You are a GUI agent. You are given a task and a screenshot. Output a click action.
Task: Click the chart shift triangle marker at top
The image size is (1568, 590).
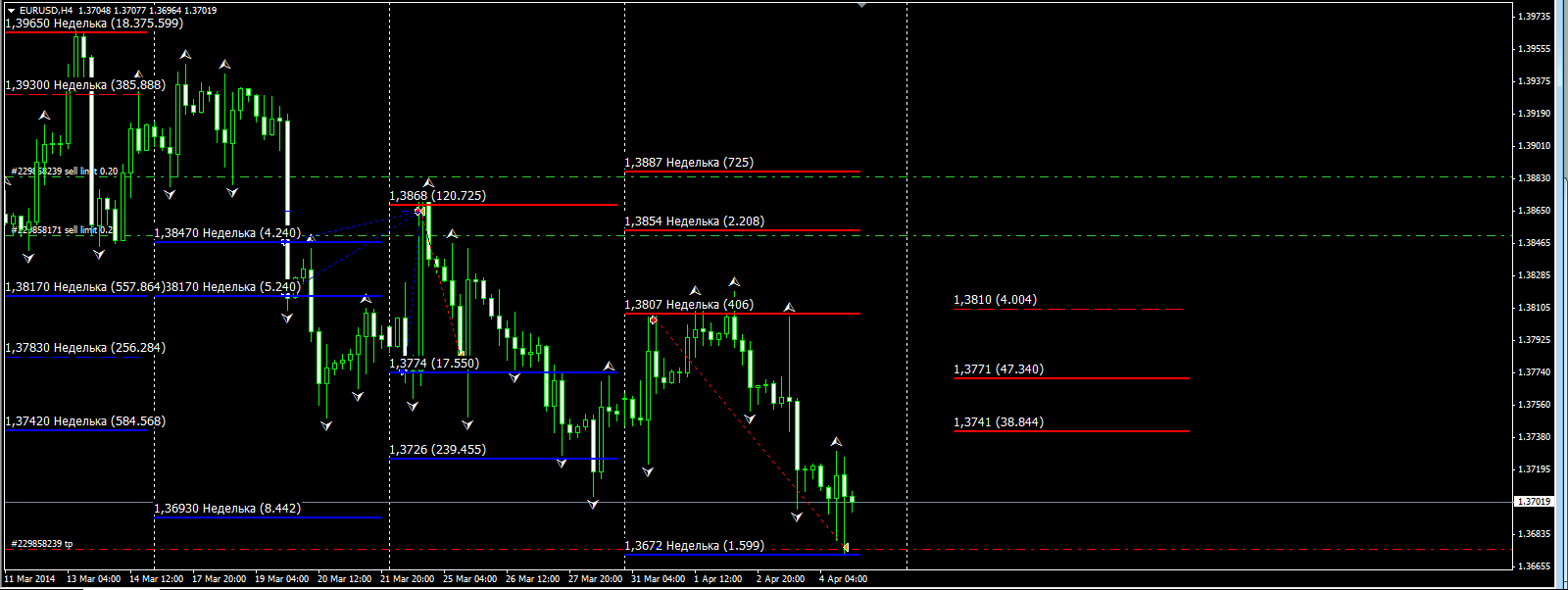pyautogui.click(x=861, y=5)
